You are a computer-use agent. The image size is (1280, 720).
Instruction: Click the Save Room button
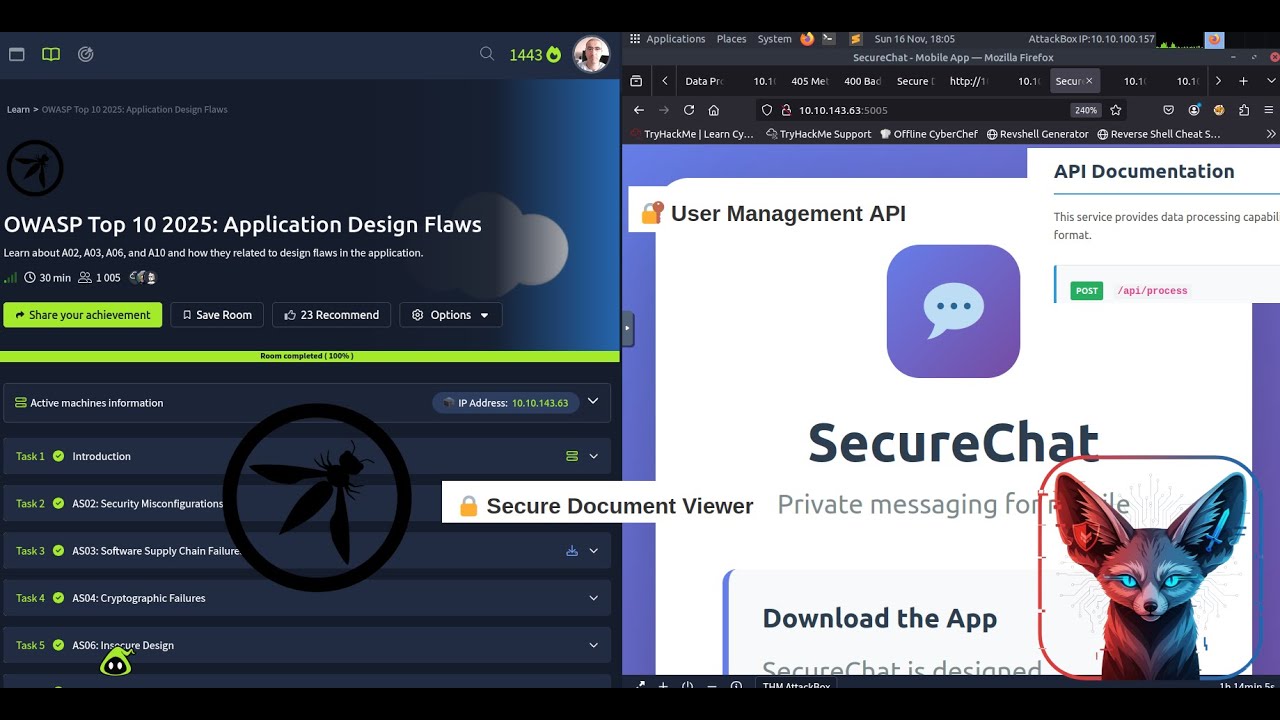pyautogui.click(x=217, y=315)
